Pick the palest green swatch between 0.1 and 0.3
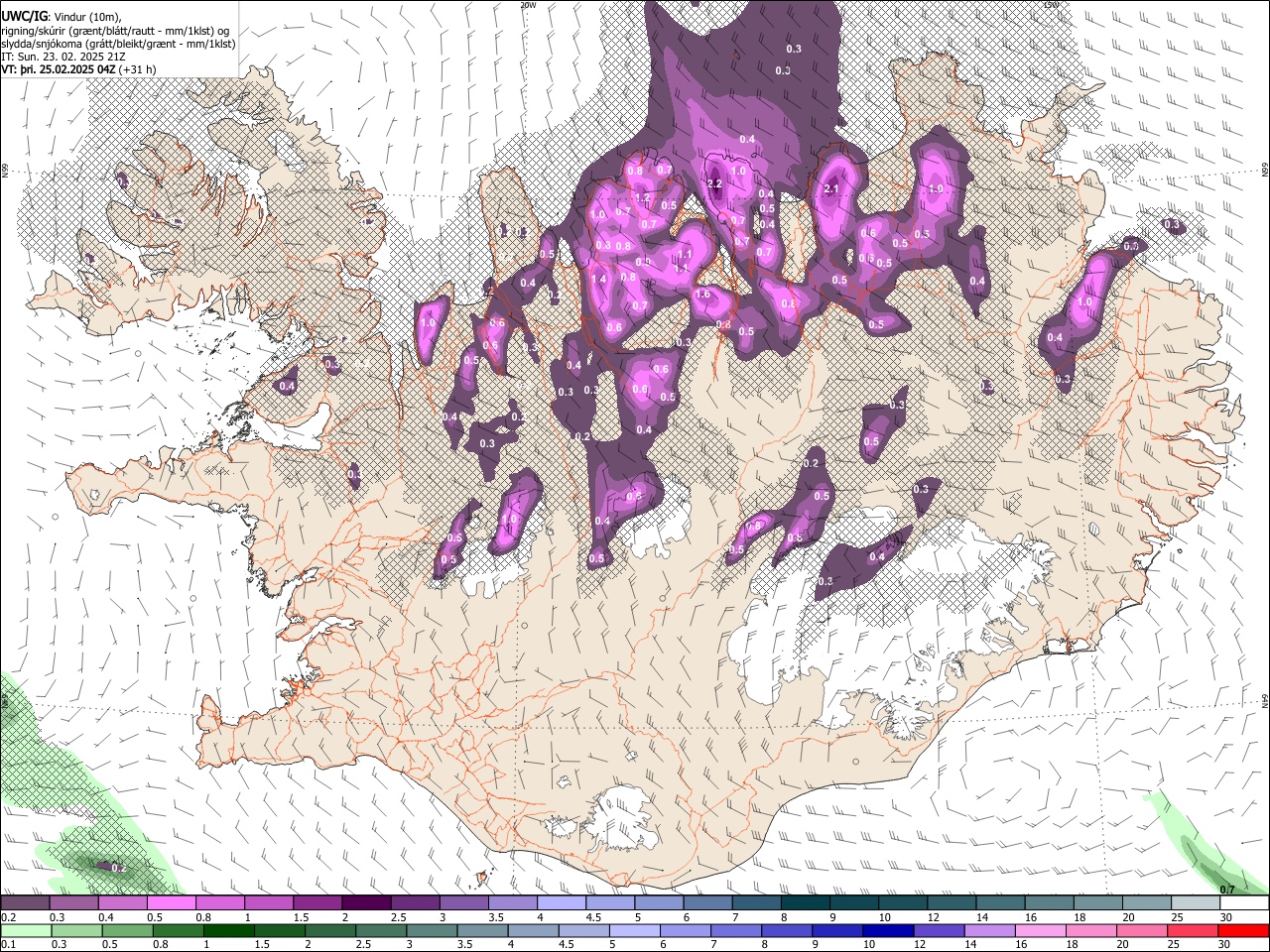This screenshot has height=952, width=1270. coord(25,931)
